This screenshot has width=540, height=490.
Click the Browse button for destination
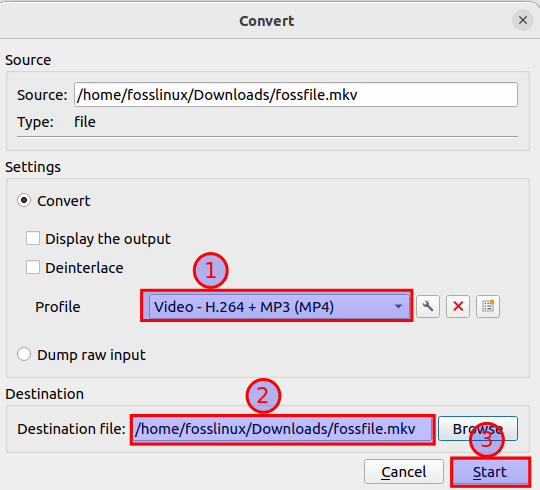tap(478, 429)
